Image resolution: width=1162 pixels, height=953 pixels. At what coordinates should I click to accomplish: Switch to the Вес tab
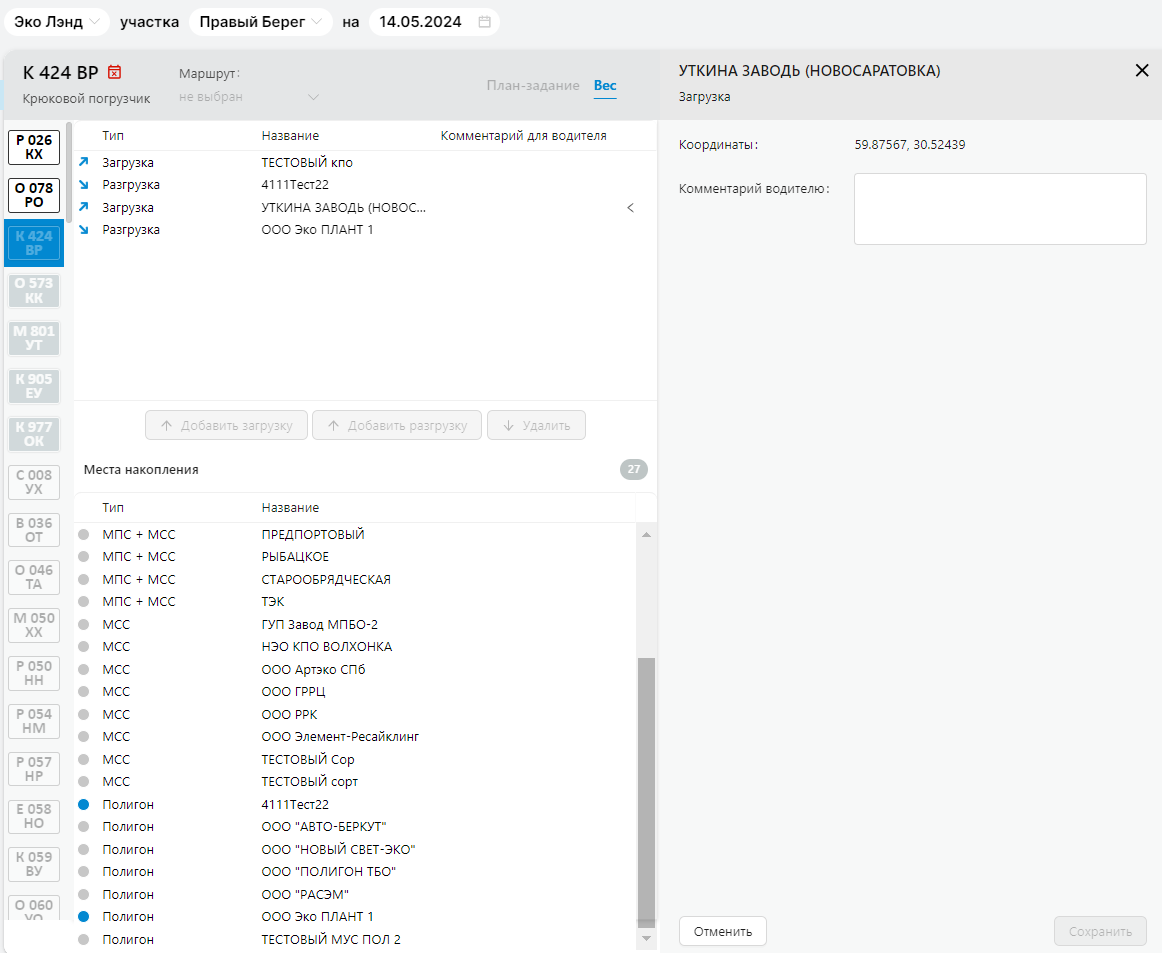605,86
